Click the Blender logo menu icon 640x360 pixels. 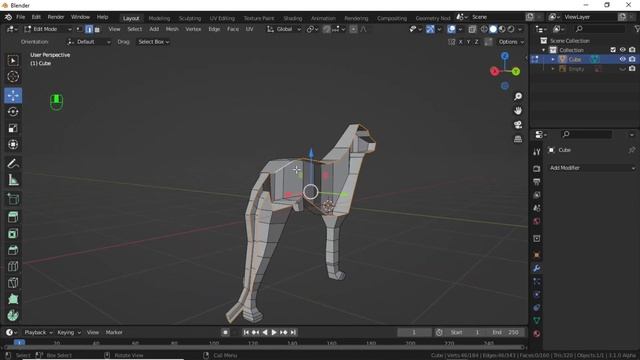(x=8, y=17)
